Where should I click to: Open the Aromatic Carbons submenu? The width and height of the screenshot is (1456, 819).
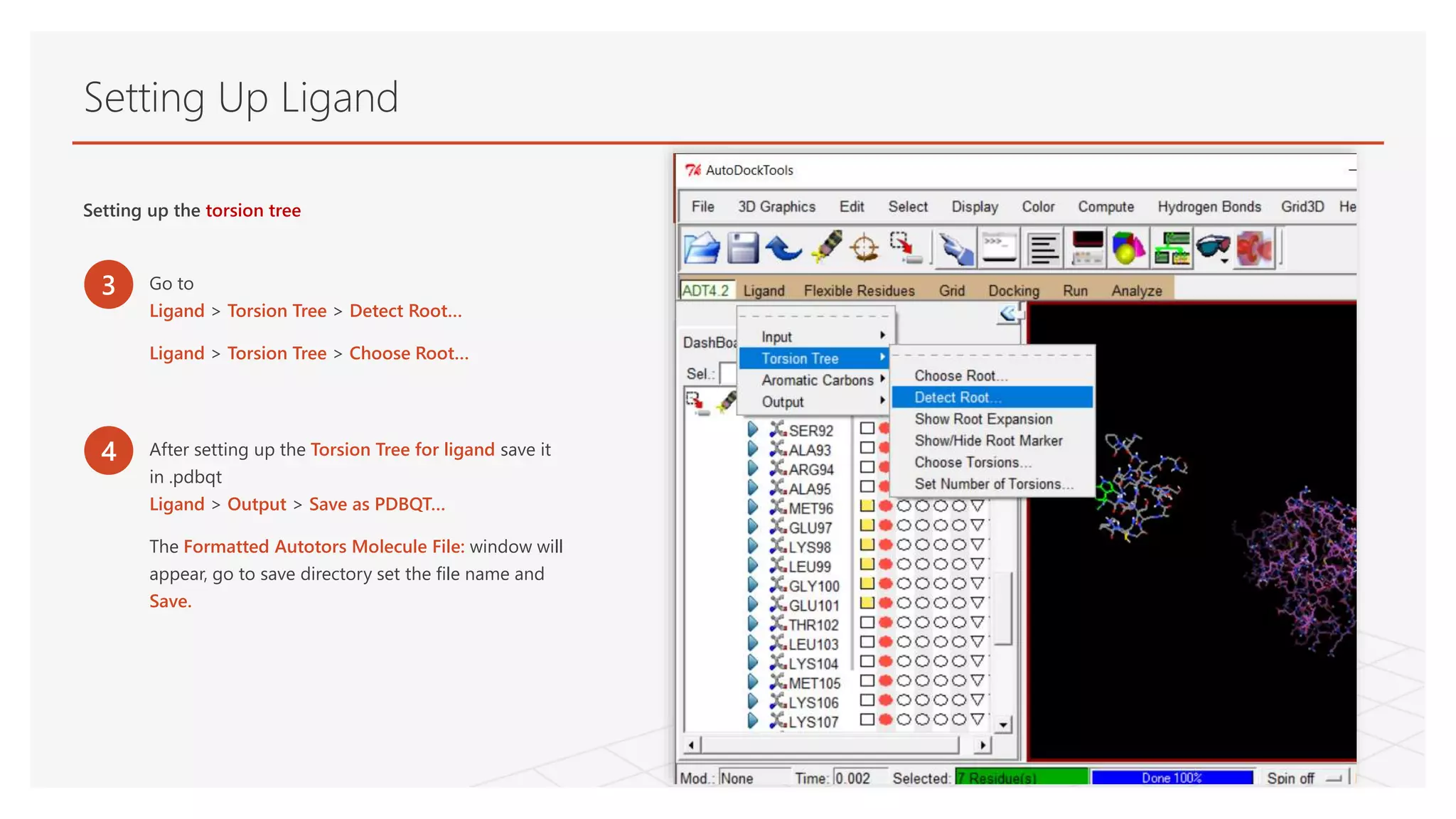pos(817,380)
